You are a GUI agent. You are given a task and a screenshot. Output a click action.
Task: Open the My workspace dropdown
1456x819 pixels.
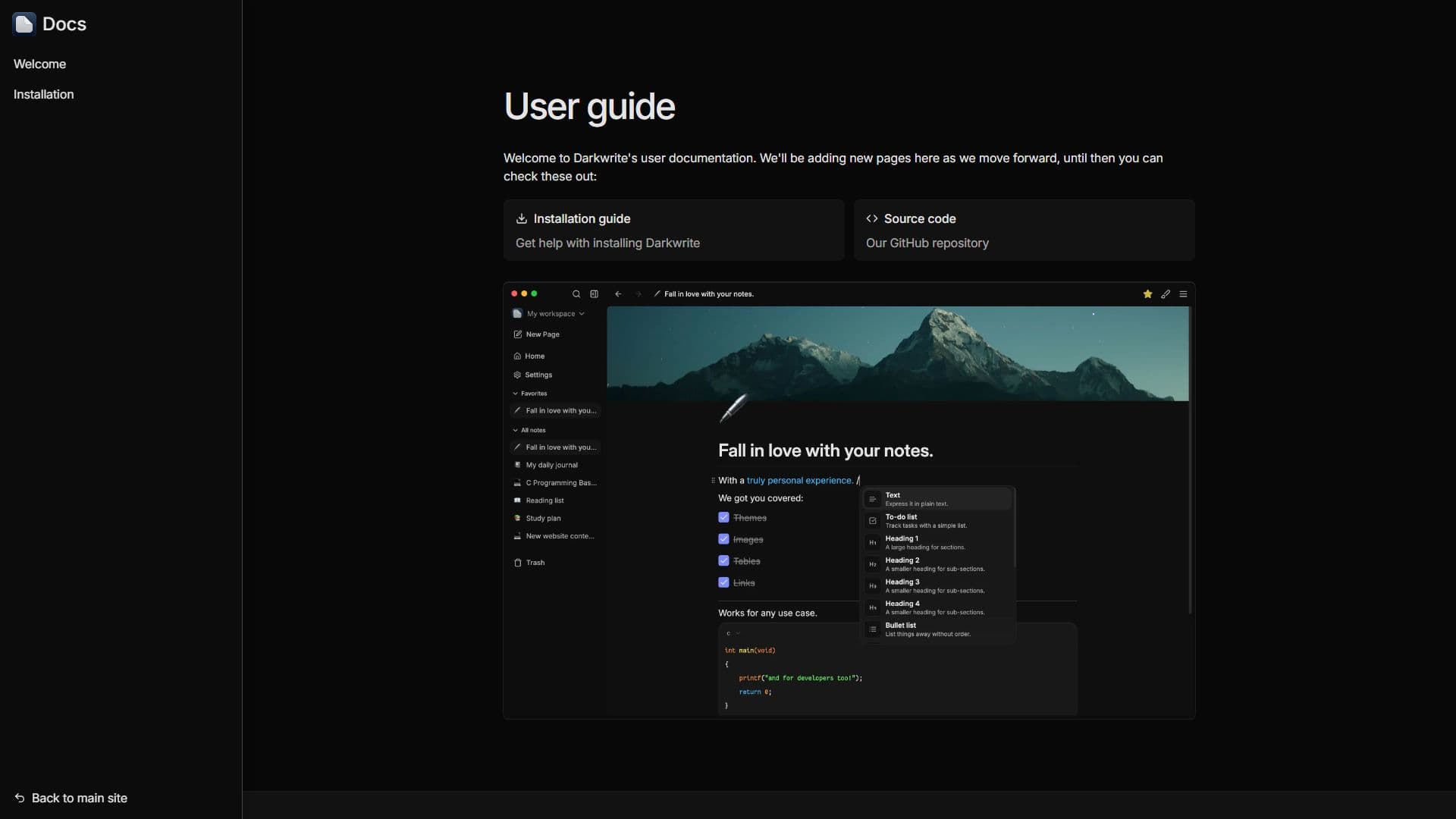pos(548,314)
